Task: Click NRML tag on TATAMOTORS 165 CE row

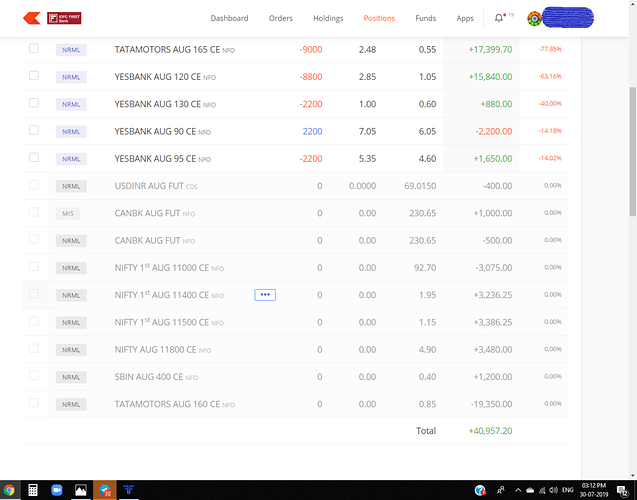Action: (x=71, y=50)
